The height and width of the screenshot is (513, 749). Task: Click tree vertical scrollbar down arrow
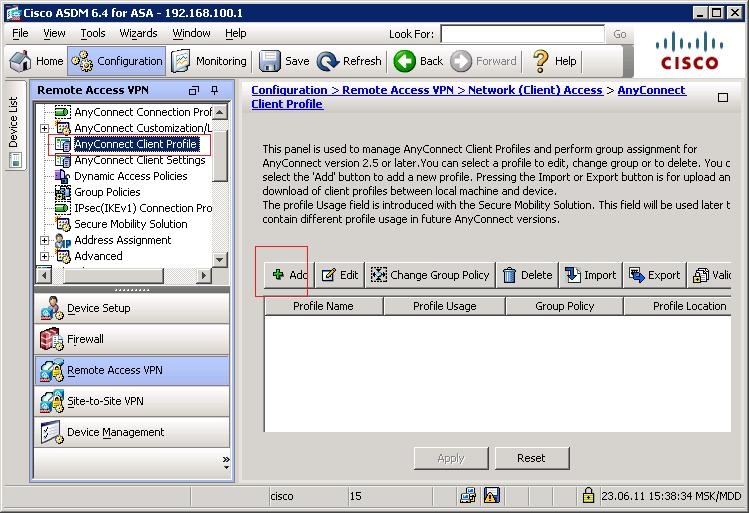pyautogui.click(x=219, y=260)
